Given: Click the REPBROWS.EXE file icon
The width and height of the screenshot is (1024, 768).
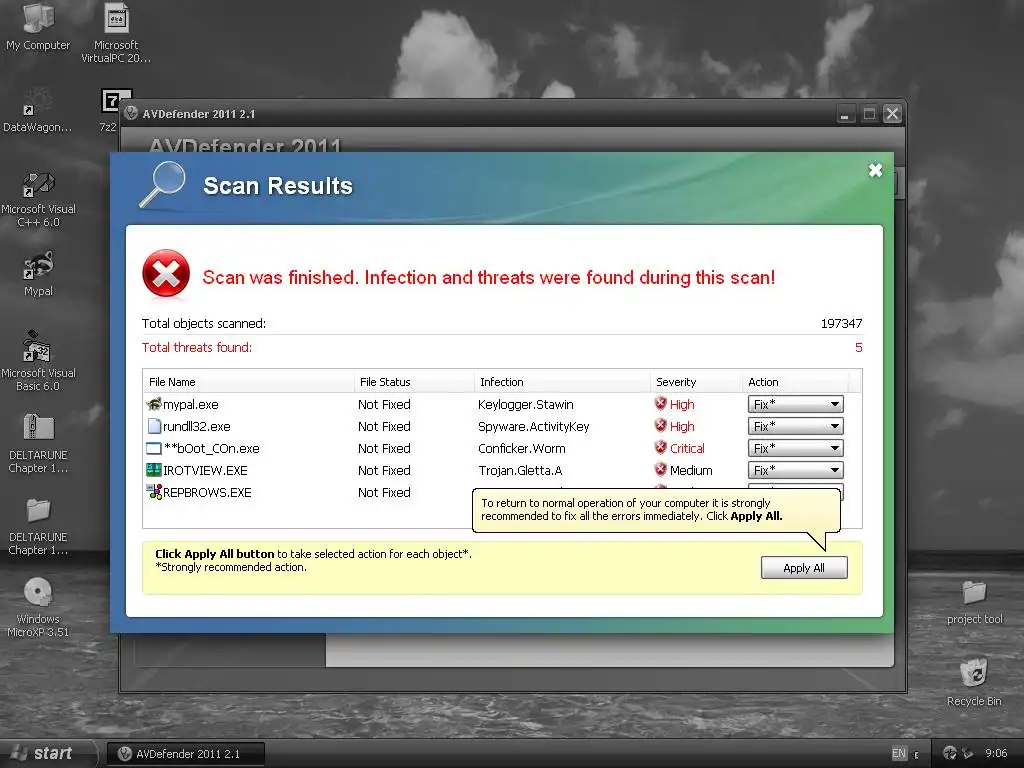Looking at the screenshot, I should (154, 492).
